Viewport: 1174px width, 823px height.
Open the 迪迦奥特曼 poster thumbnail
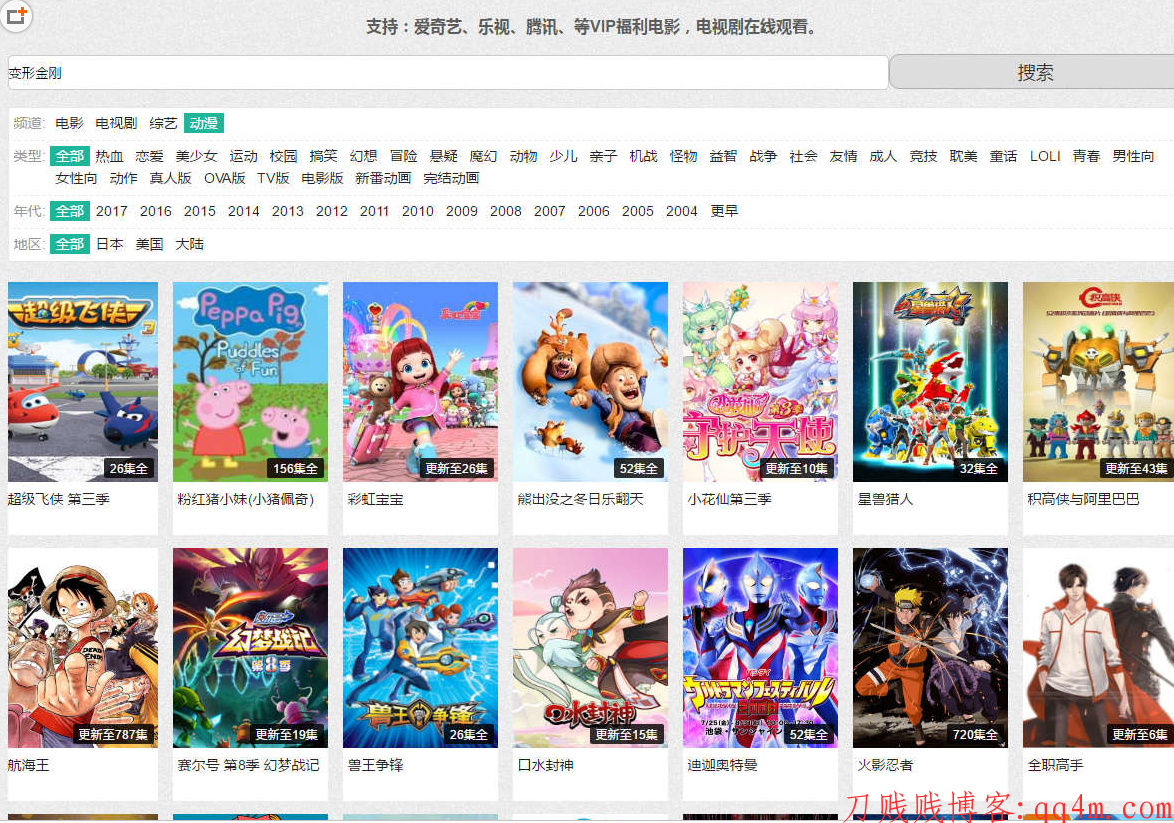coord(760,648)
